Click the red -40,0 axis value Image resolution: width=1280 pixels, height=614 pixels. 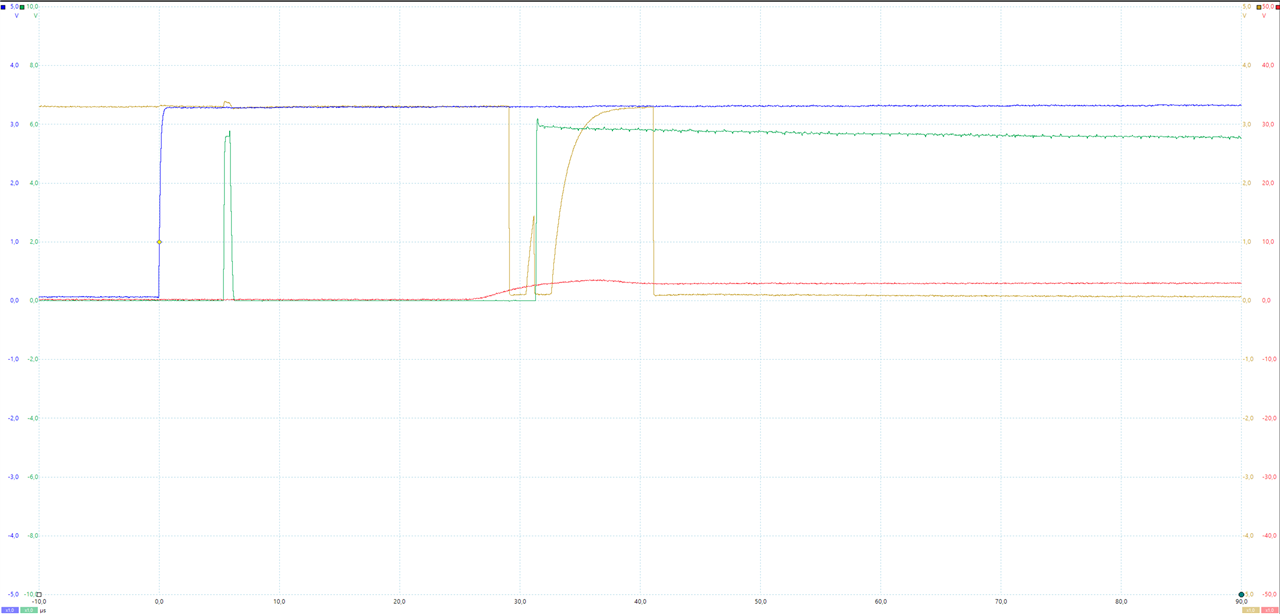pyautogui.click(x=1269, y=536)
